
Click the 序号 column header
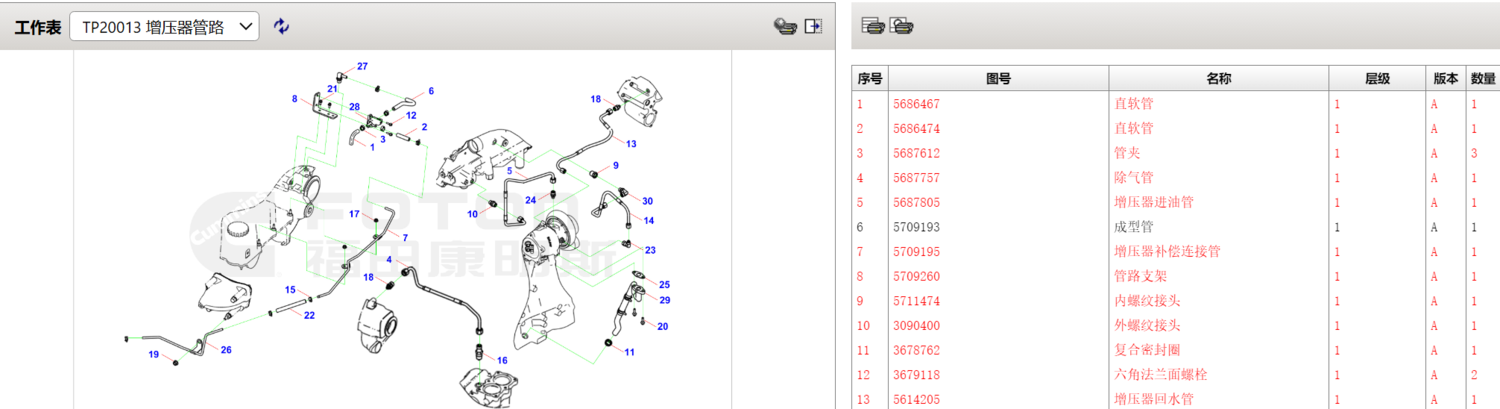pyautogui.click(x=870, y=79)
